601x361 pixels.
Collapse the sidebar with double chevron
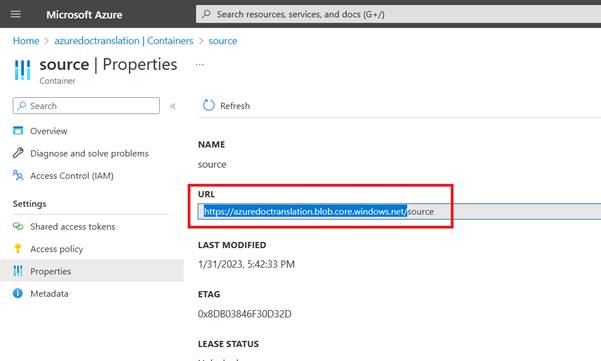tap(172, 106)
